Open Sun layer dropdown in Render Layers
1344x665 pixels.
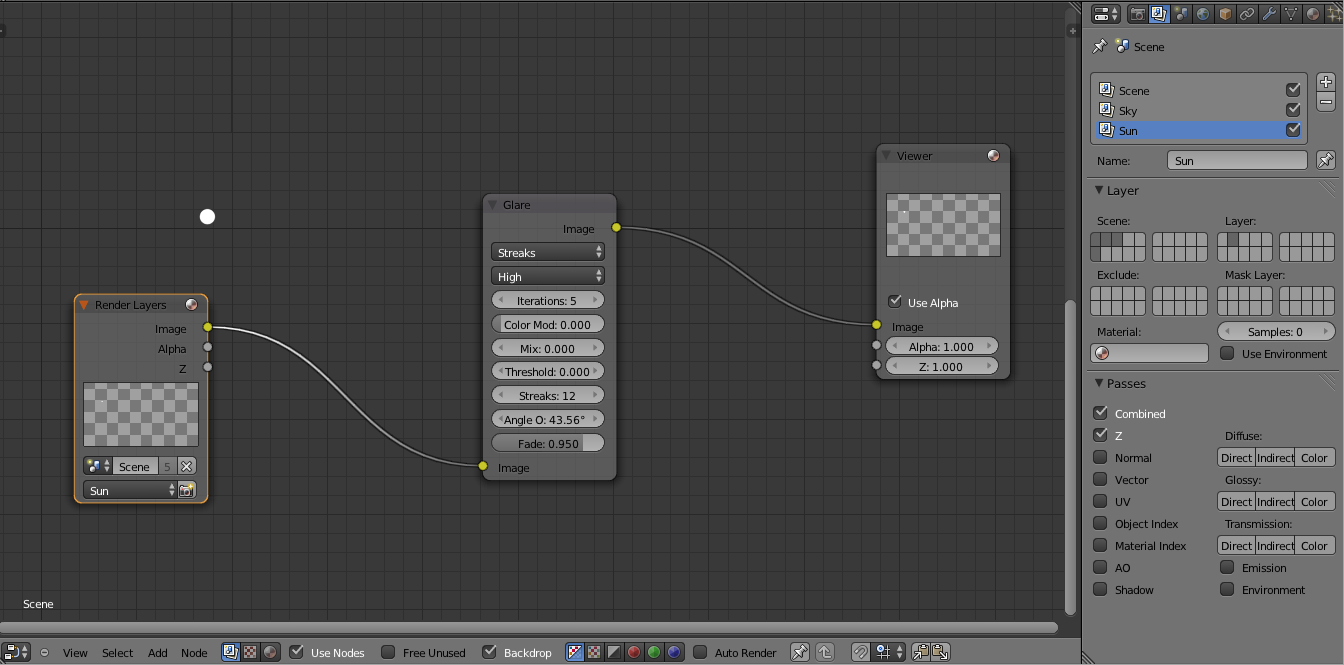coord(130,490)
